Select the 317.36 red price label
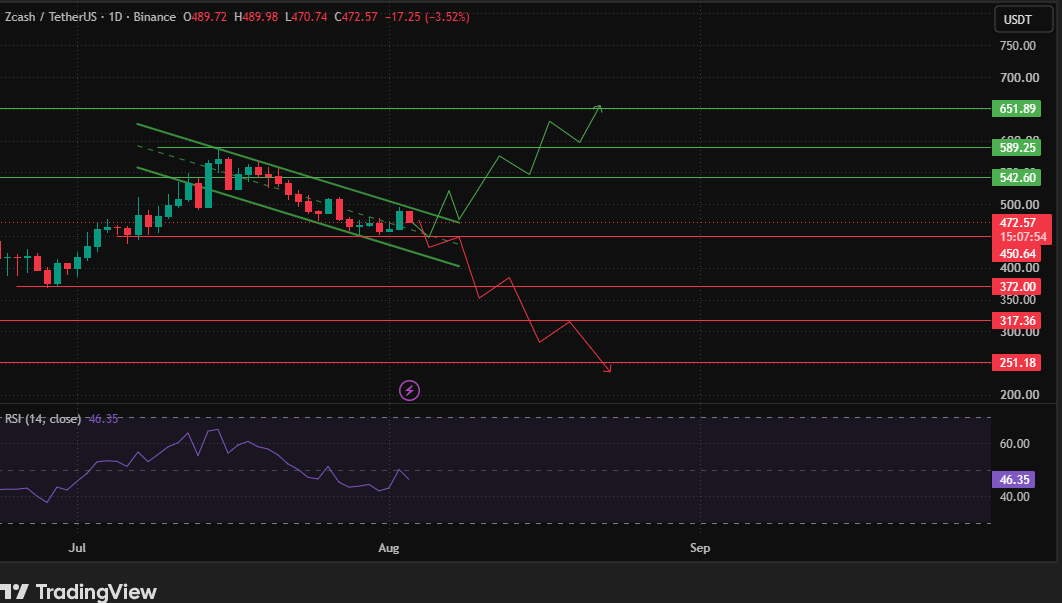This screenshot has height=603, width=1062. click(x=1016, y=320)
